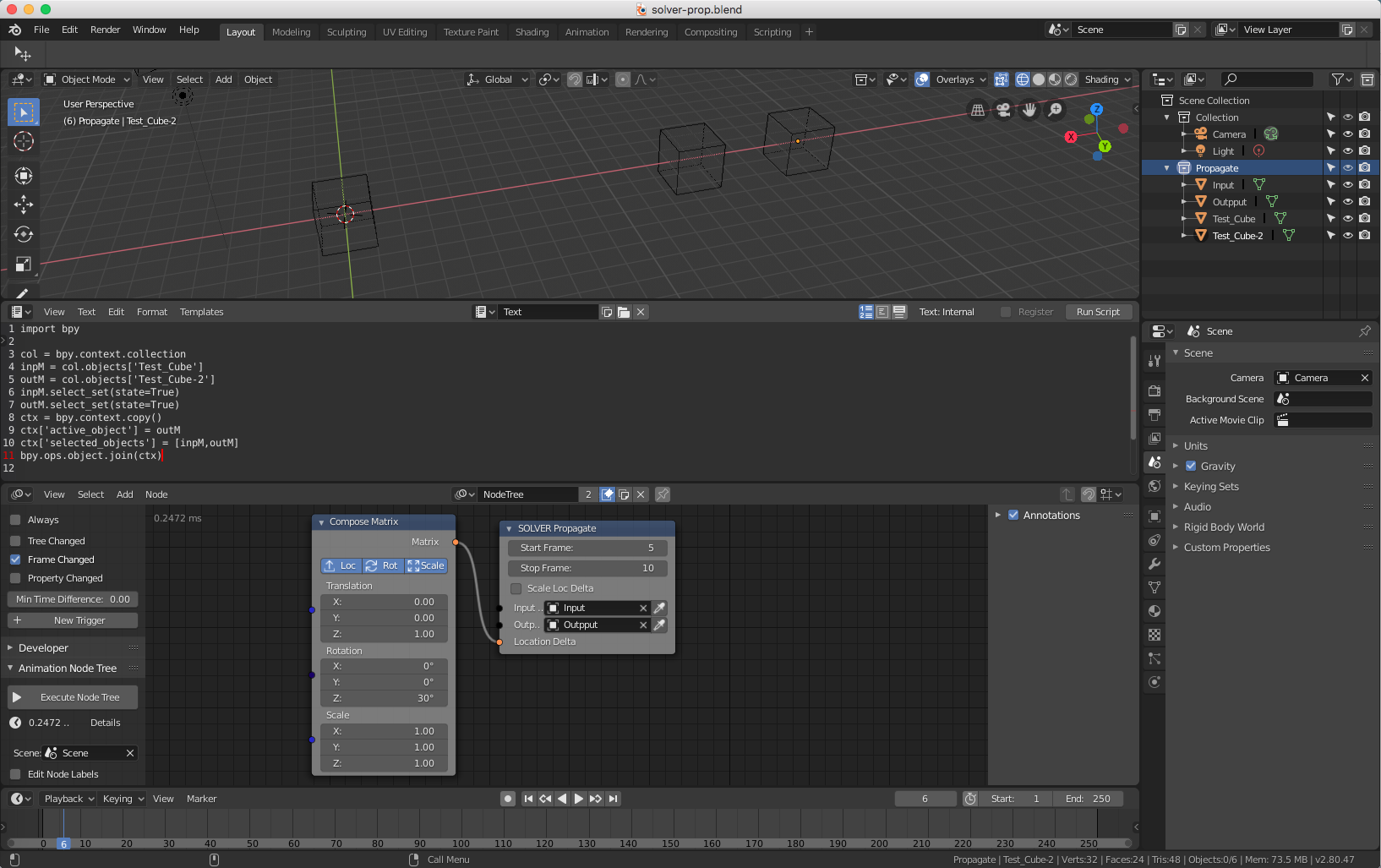Play animation forward in timeline
The width and height of the screenshot is (1381, 868).
579,799
